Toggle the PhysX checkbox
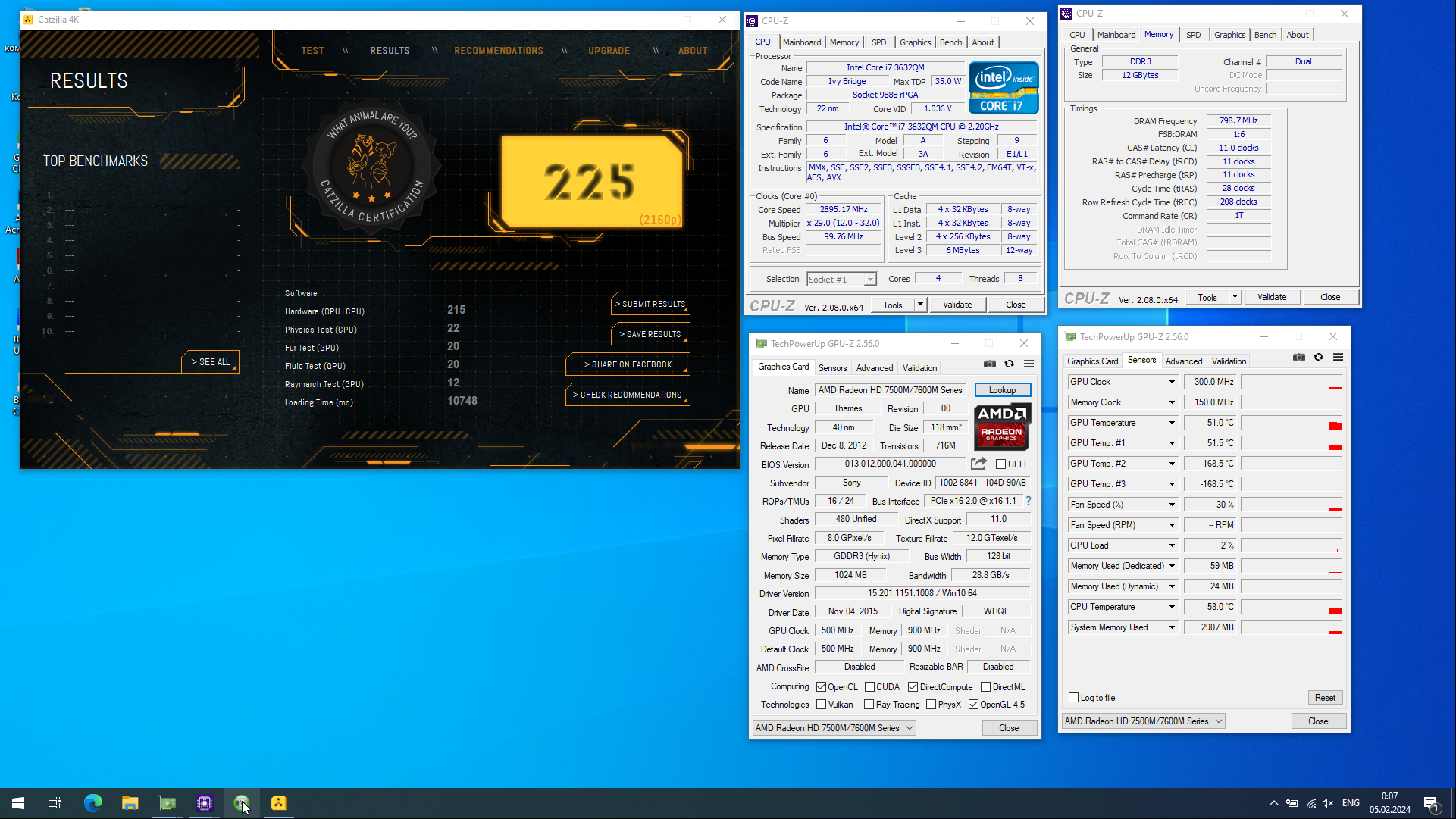This screenshot has width=1456, height=819. point(931,705)
